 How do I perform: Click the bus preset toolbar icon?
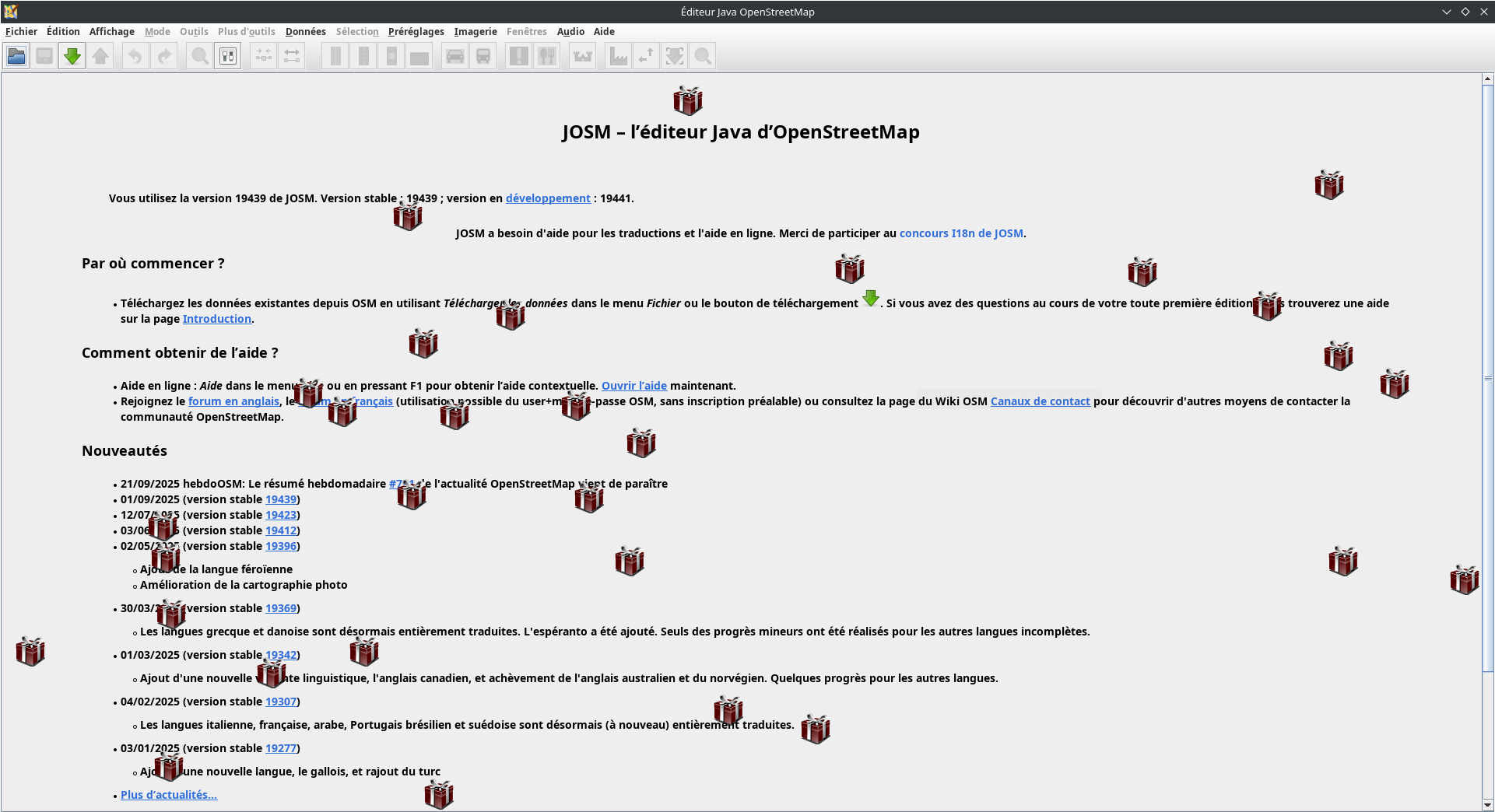[483, 56]
